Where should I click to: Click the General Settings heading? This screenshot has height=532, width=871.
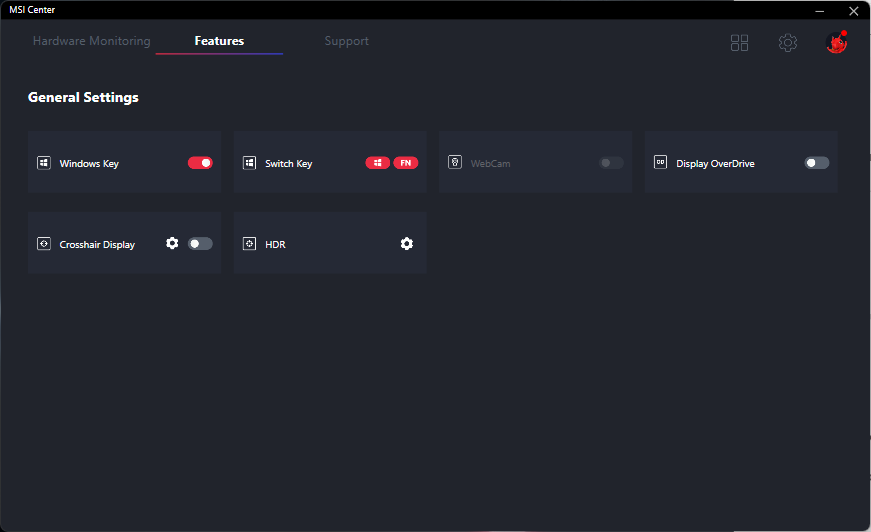pos(83,98)
